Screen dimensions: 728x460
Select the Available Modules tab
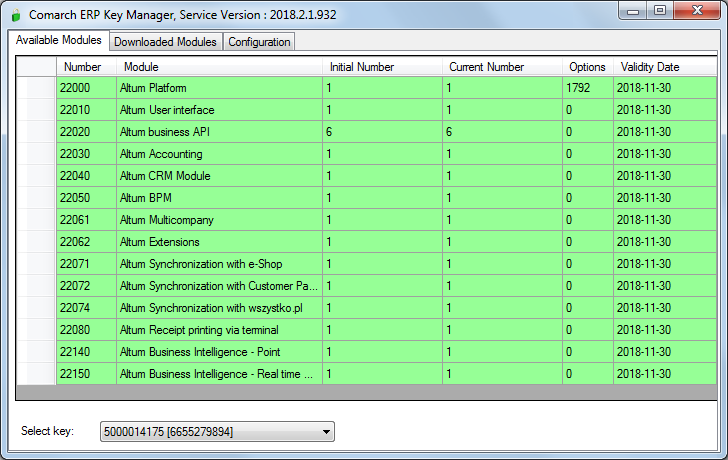[x=58, y=40]
